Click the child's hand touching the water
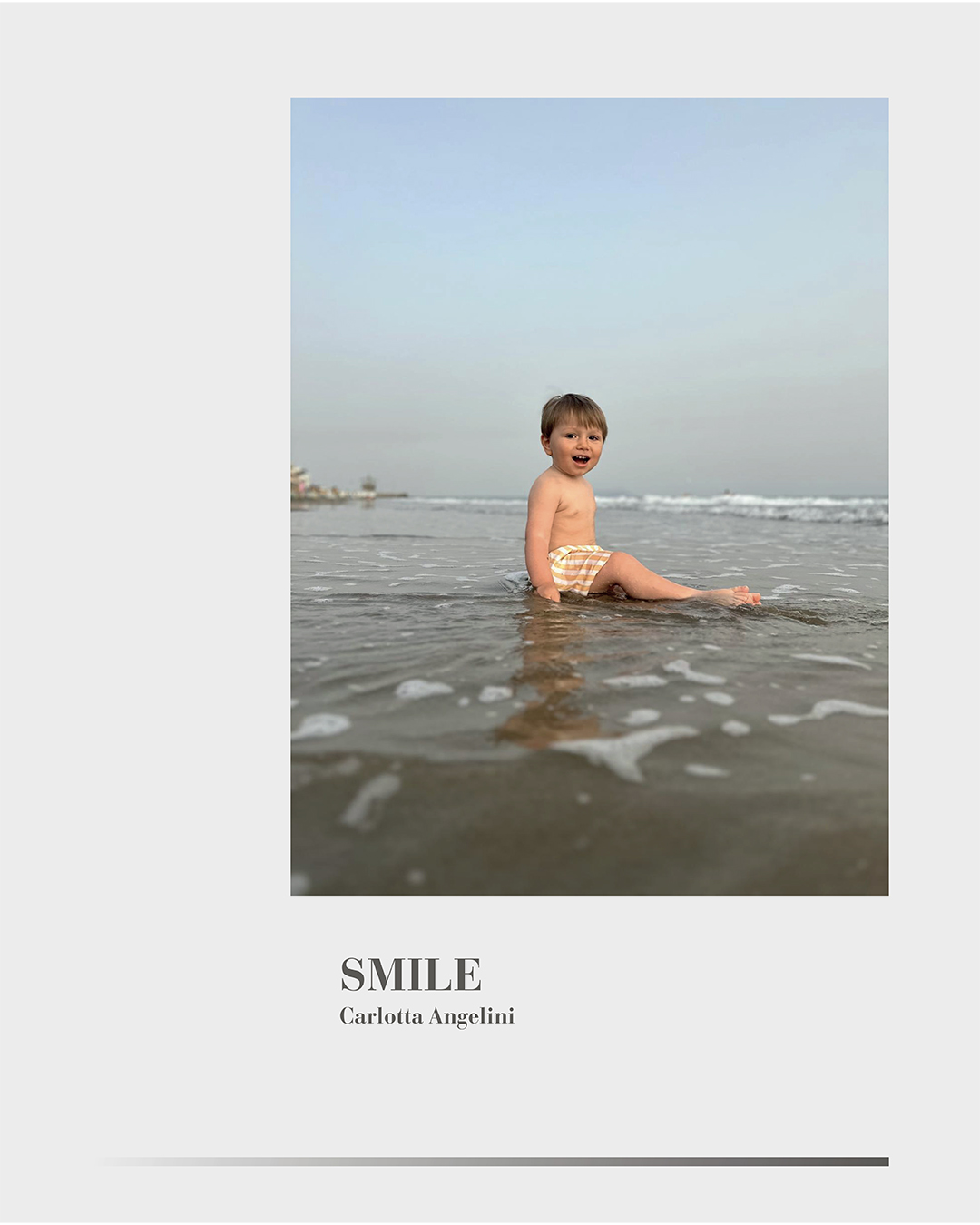 point(549,593)
